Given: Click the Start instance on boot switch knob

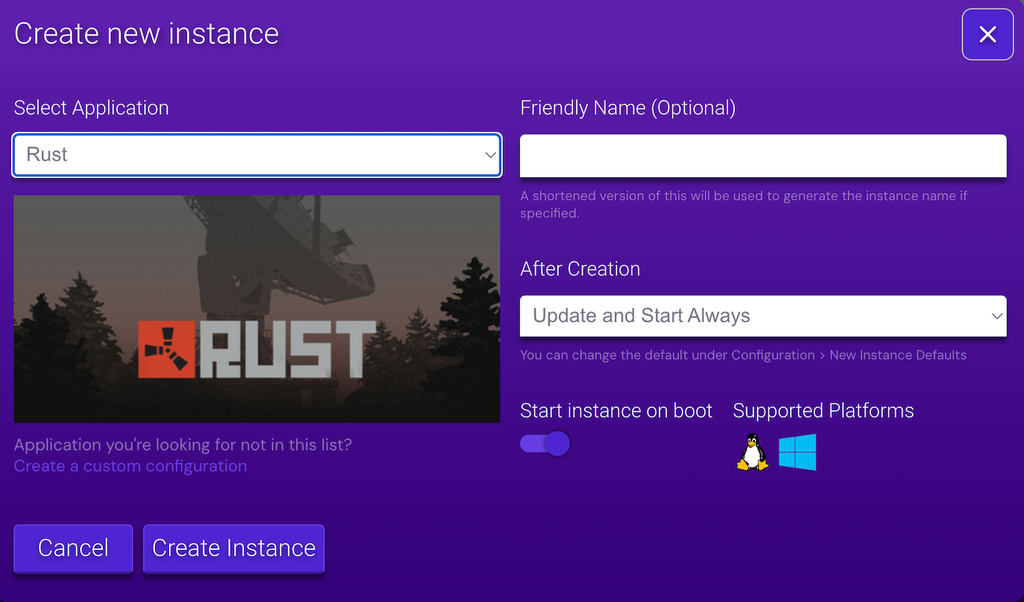Looking at the screenshot, I should (x=556, y=443).
